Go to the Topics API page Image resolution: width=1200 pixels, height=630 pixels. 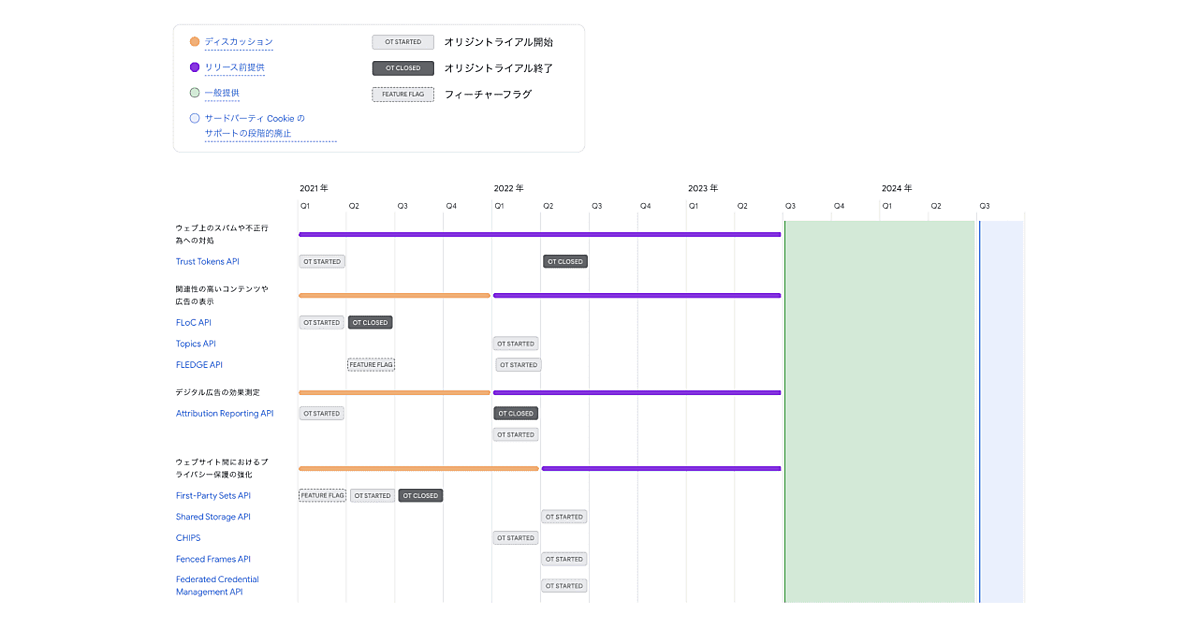(195, 344)
